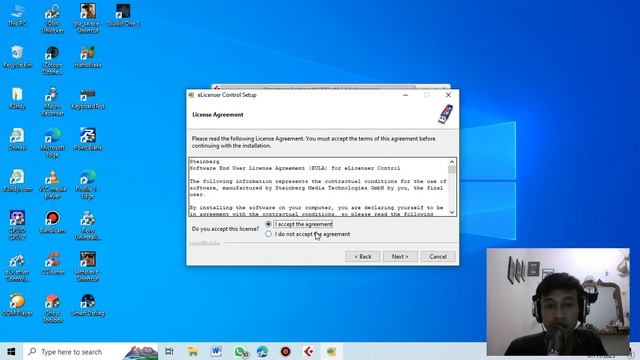Select the CPUID CPU-Z desktop shortcut

(x=17, y=225)
